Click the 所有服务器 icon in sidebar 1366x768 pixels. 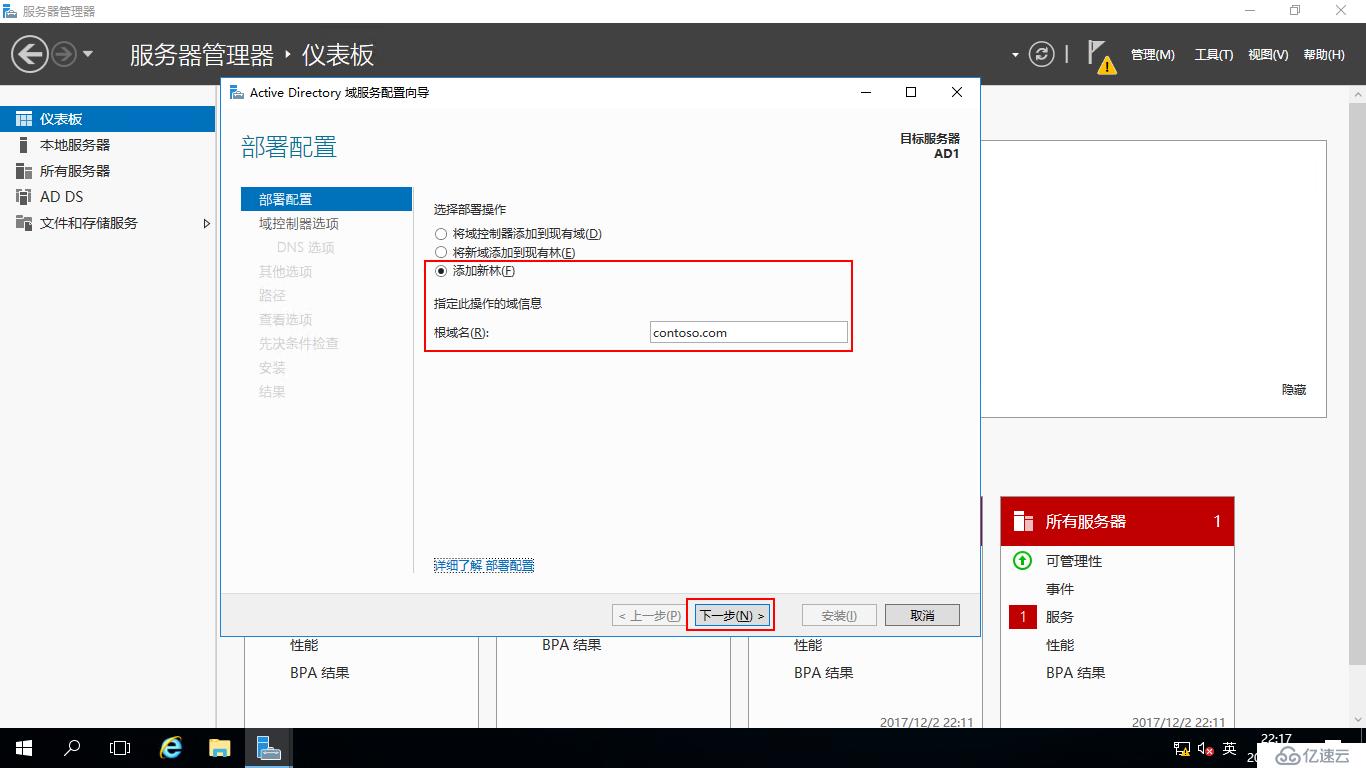(24, 171)
